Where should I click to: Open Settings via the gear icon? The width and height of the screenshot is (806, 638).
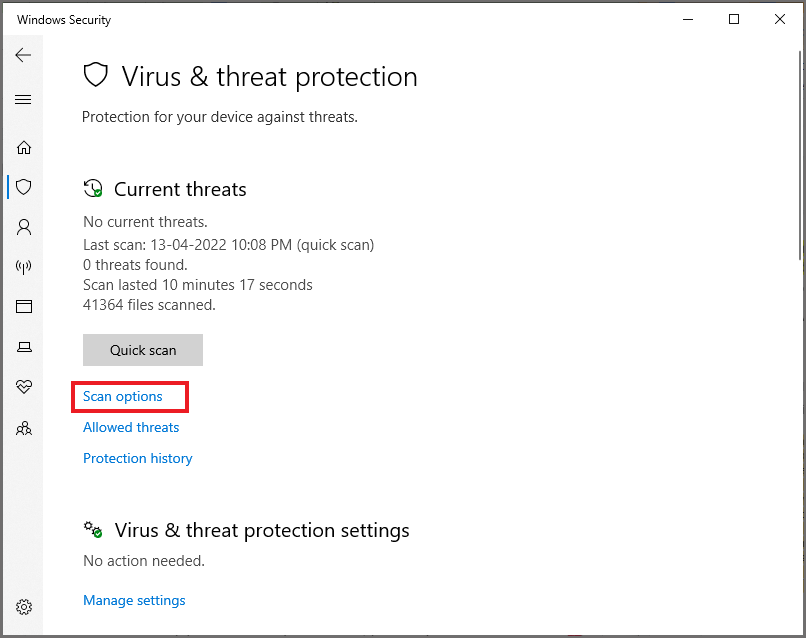click(23, 606)
